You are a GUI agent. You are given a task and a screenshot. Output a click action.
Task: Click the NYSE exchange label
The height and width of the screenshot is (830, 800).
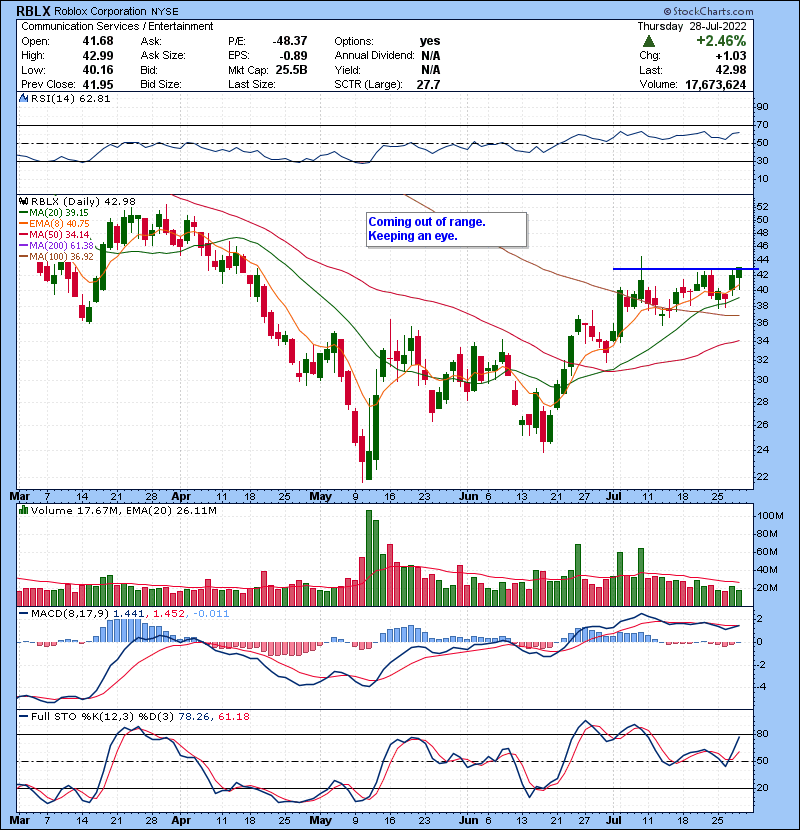(164, 12)
